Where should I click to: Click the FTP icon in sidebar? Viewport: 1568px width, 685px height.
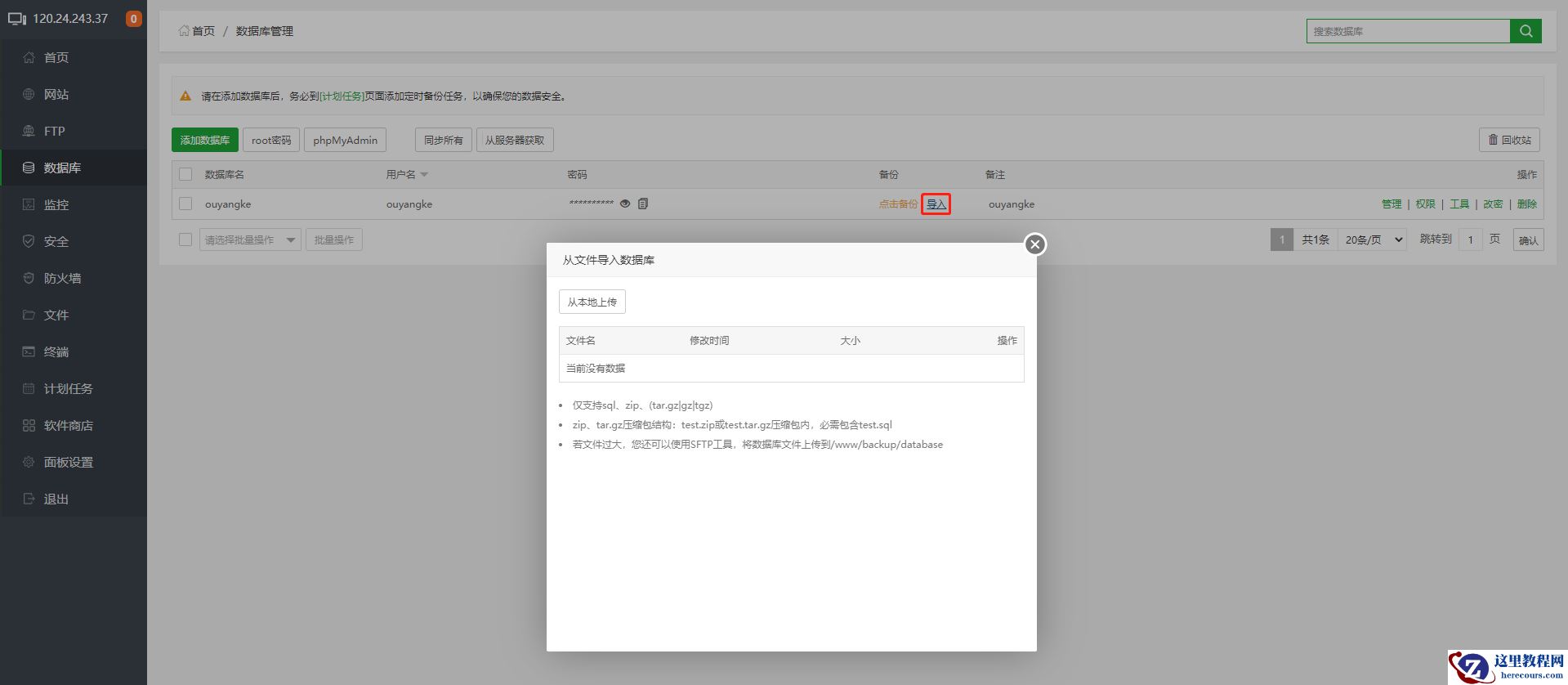29,131
